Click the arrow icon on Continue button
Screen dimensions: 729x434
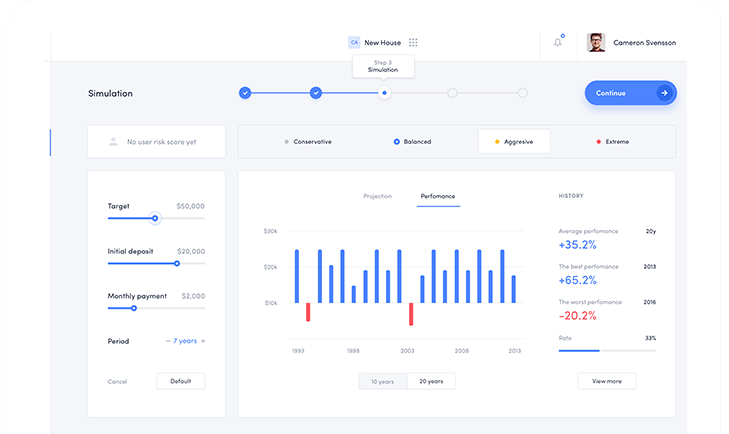(x=663, y=93)
